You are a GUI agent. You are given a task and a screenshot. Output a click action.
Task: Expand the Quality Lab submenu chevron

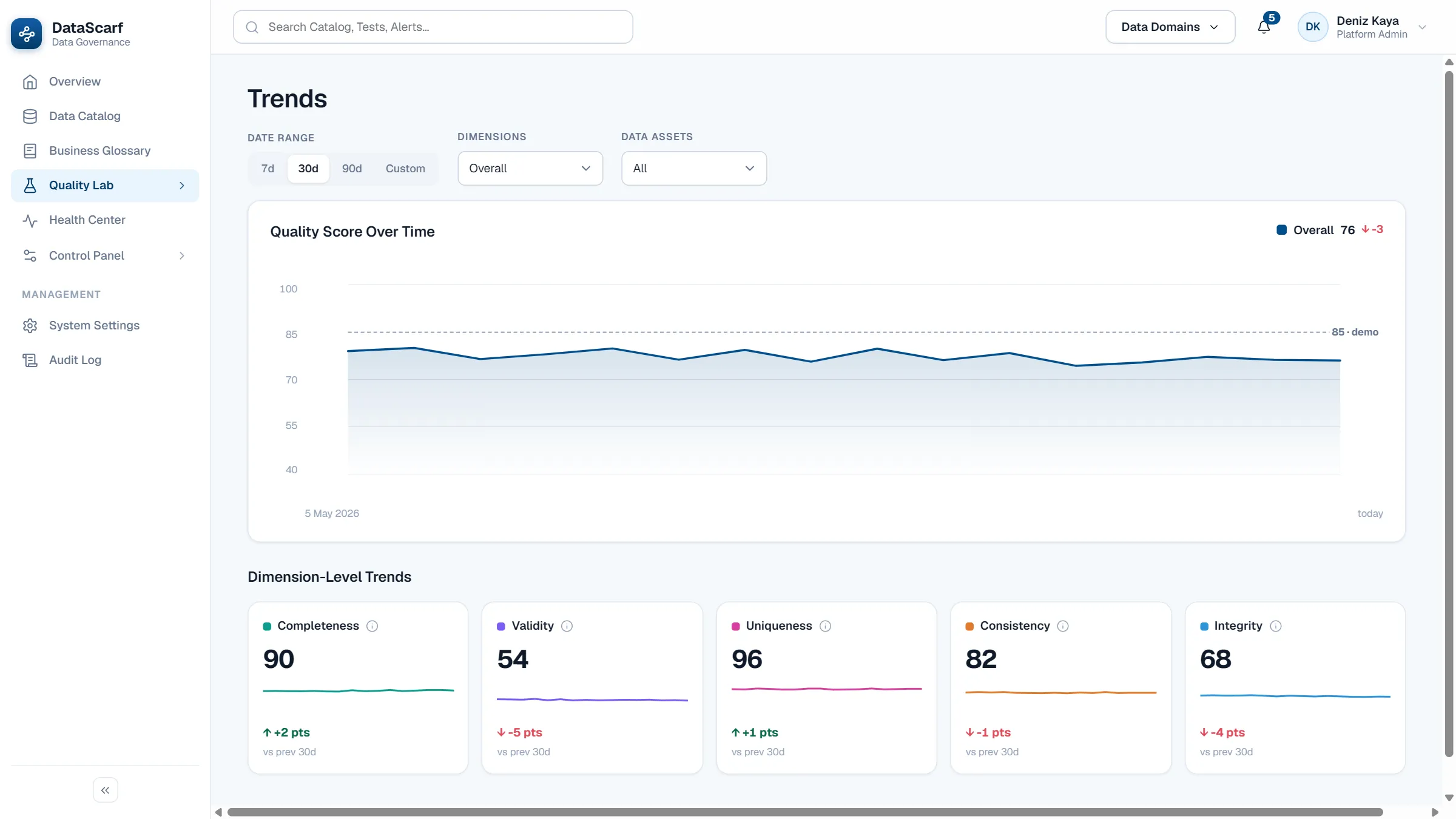click(182, 186)
